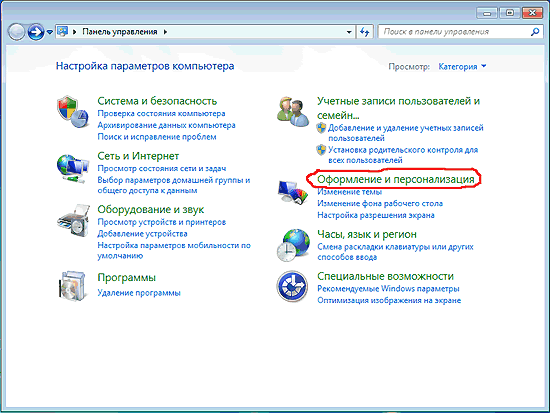Screen dimensions: 550x413
Task: Open Часы, язык и регион category
Action: [x=367, y=234]
